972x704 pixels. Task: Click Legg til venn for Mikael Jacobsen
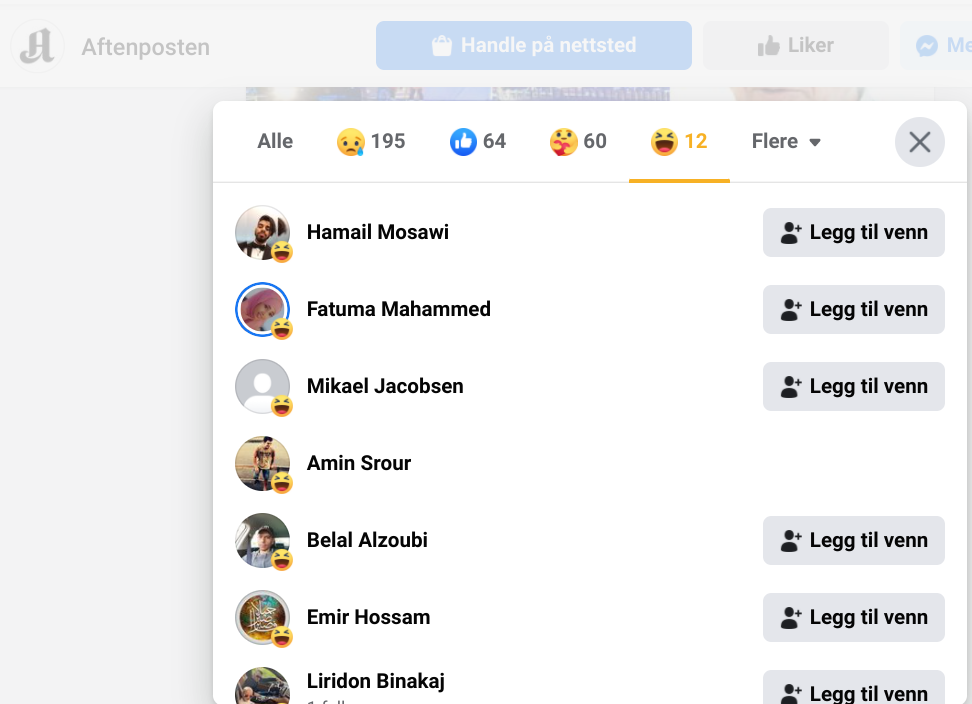click(x=853, y=386)
